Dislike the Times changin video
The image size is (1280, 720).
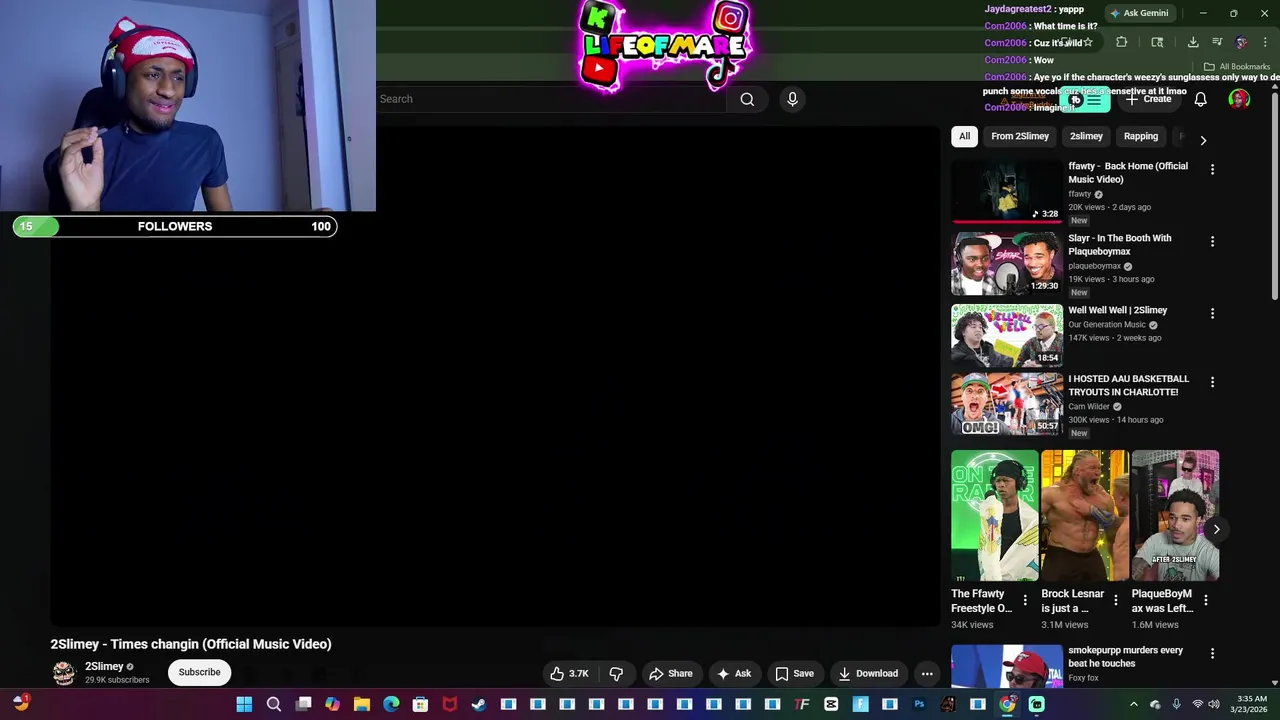(616, 674)
